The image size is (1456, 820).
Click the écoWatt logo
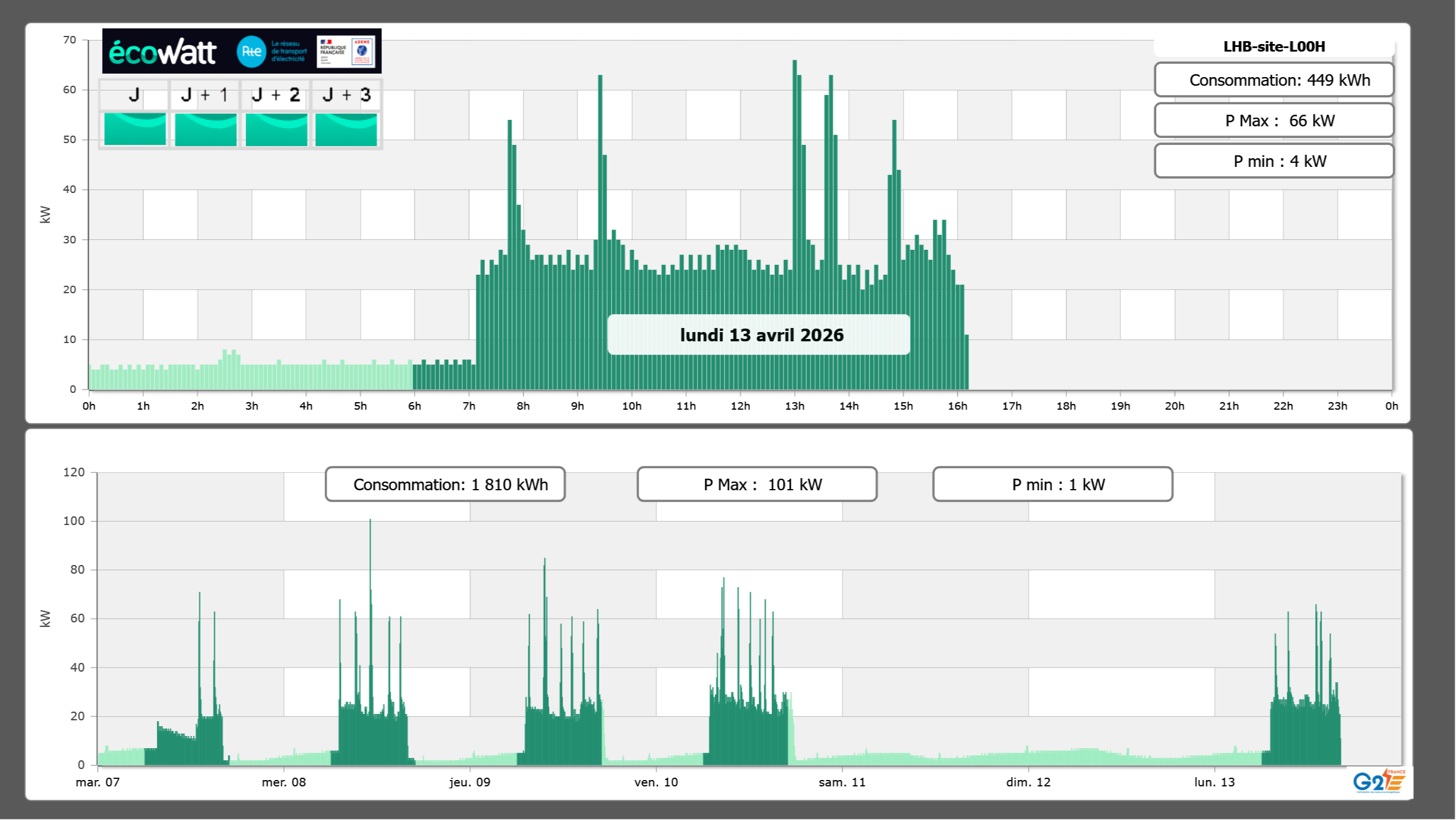pyautogui.click(x=162, y=52)
